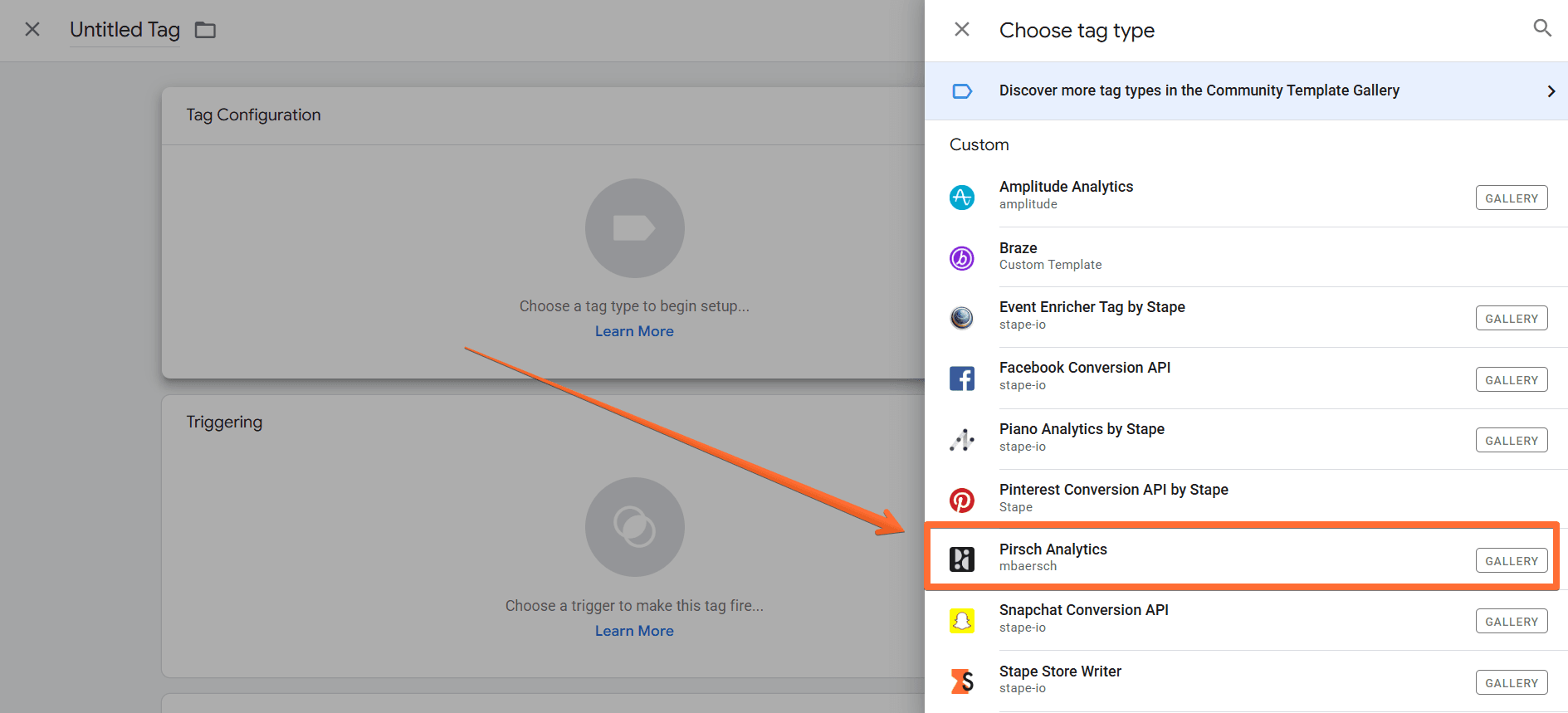Click GALLERY badge for Event Enricher Tag

tap(1511, 319)
